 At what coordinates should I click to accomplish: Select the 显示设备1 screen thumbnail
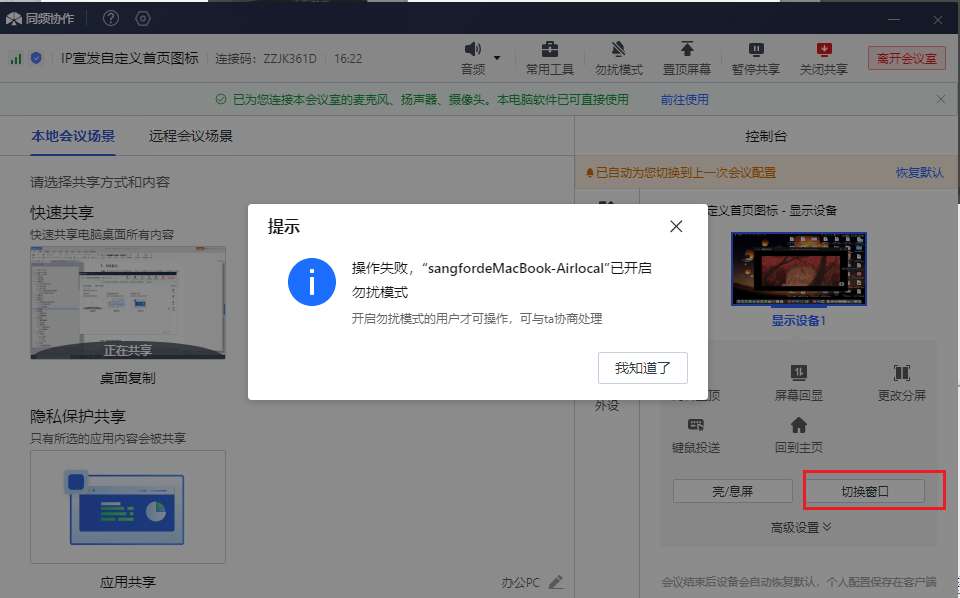[x=798, y=269]
